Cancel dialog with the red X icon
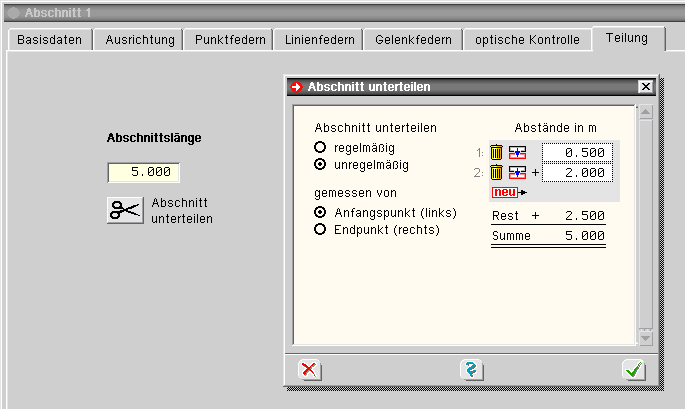Screen dimensions: 685x409 [310, 369]
